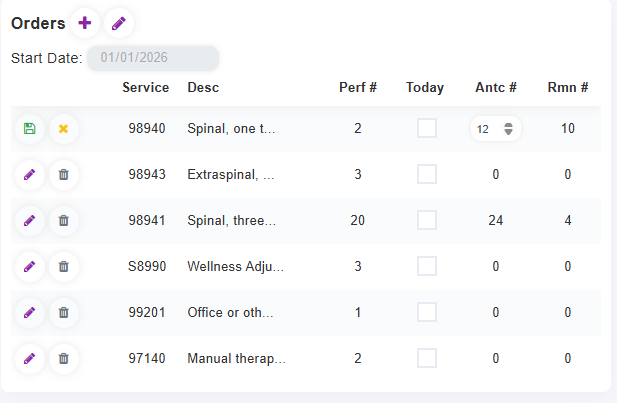Viewport: 617px width, 403px height.
Task: Check Today box for service 98941
Action: (x=427, y=220)
